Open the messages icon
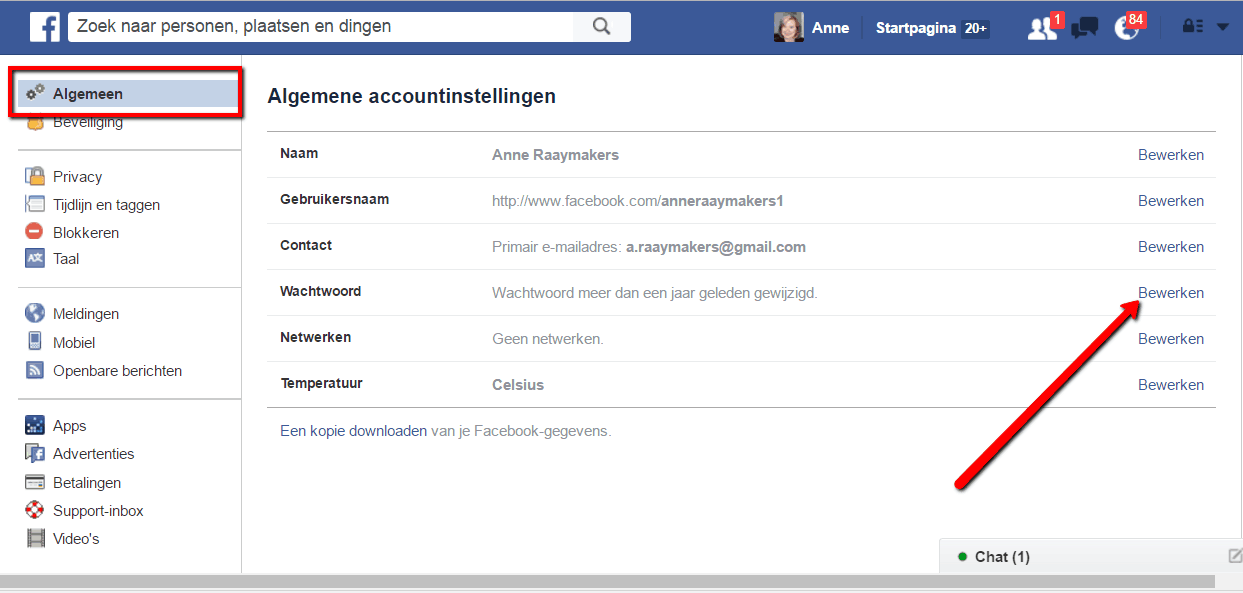The image size is (1243, 593). (1085, 28)
